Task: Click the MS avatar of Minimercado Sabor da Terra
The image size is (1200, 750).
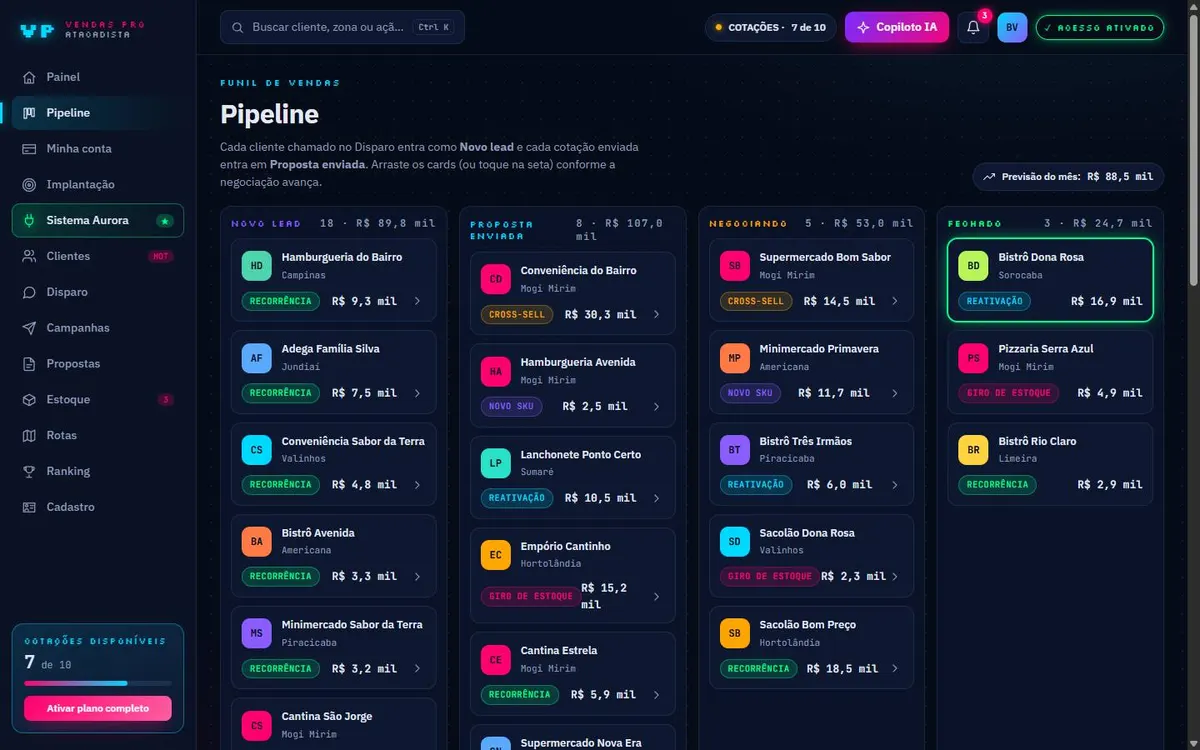Action: [x=257, y=634]
